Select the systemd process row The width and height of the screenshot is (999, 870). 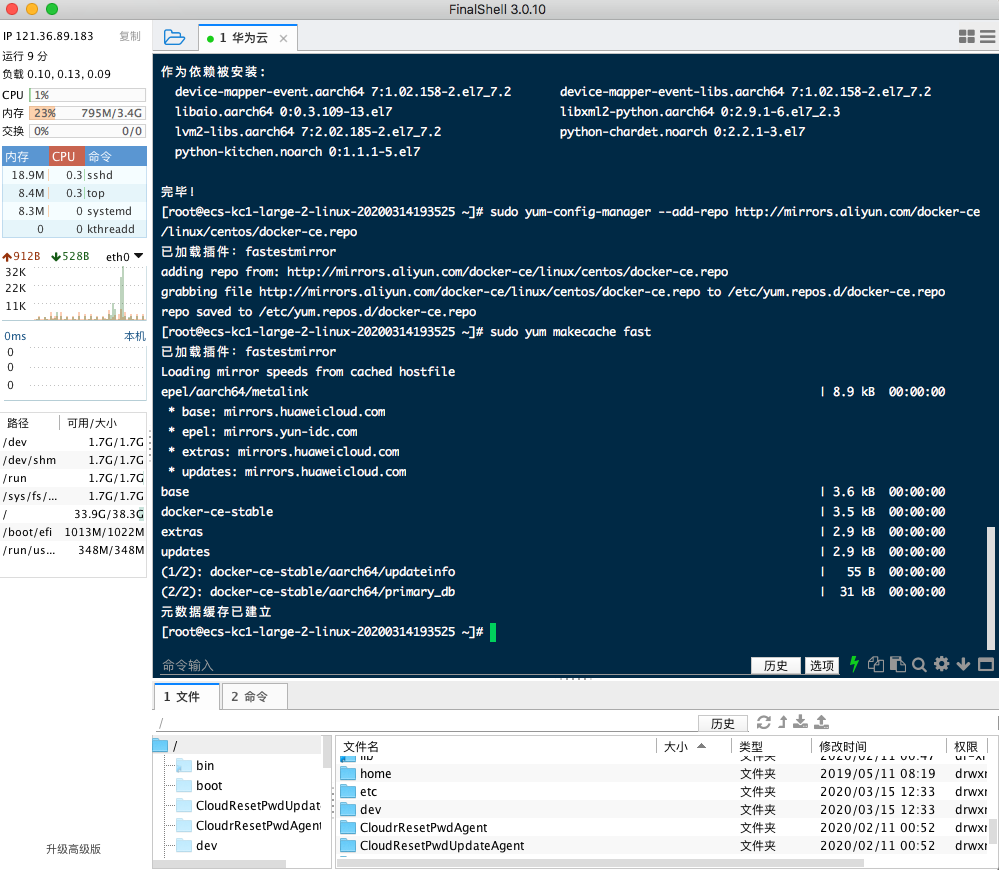coord(75,211)
